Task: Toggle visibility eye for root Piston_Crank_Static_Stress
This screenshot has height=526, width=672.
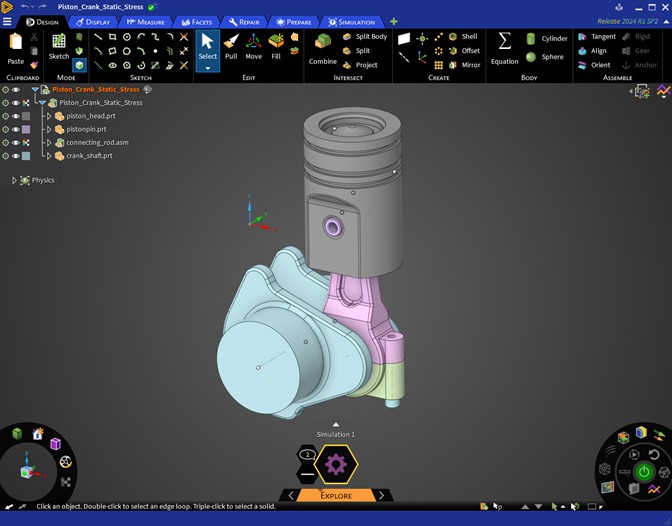Action: pos(16,90)
